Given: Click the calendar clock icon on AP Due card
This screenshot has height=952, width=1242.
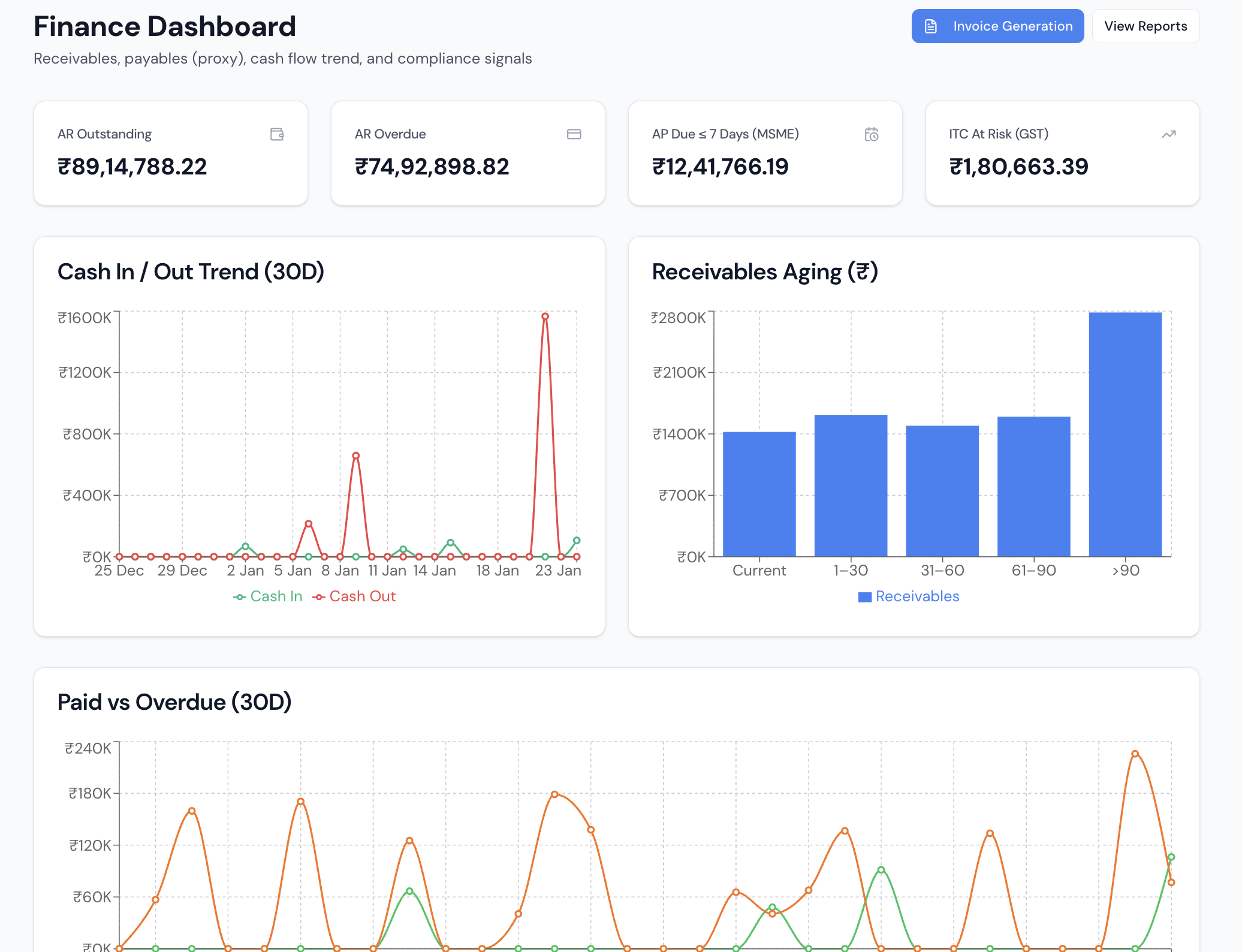Looking at the screenshot, I should [x=871, y=134].
